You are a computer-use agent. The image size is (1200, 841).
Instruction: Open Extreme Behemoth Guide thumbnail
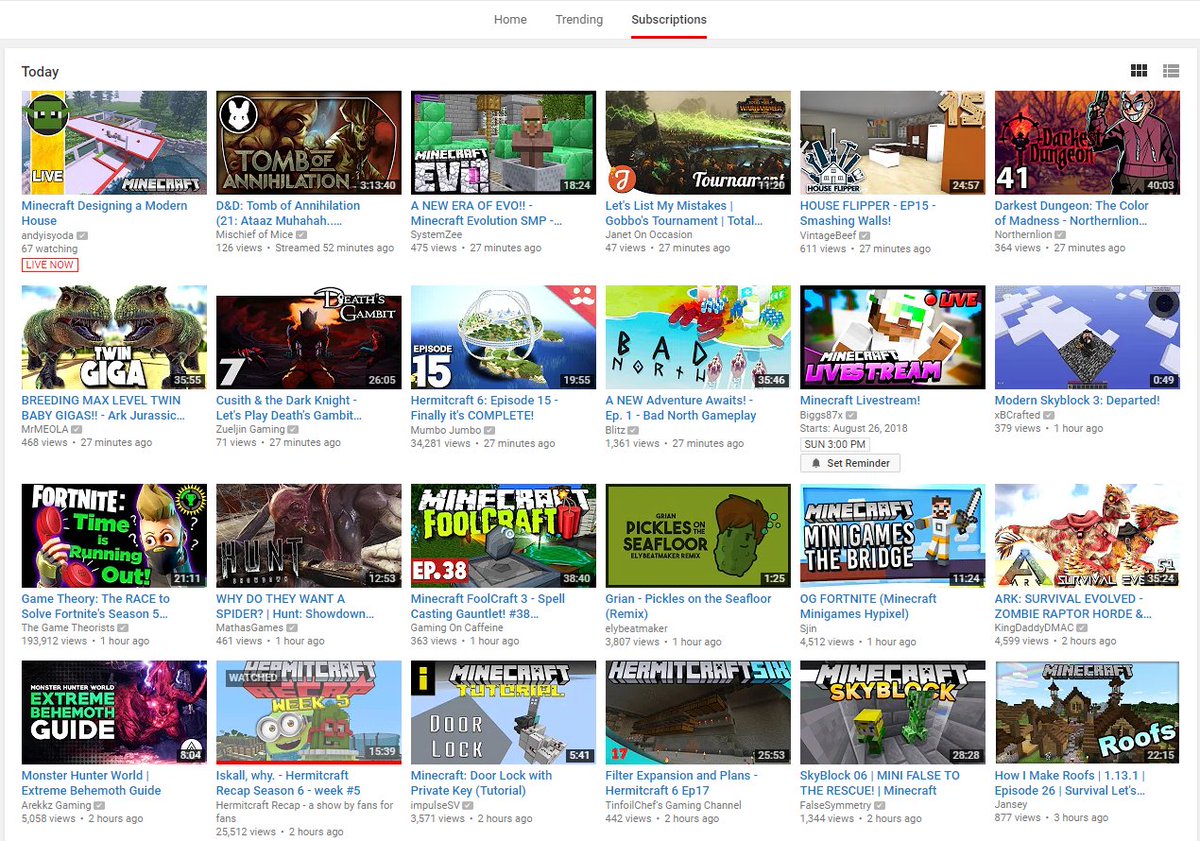(x=114, y=713)
